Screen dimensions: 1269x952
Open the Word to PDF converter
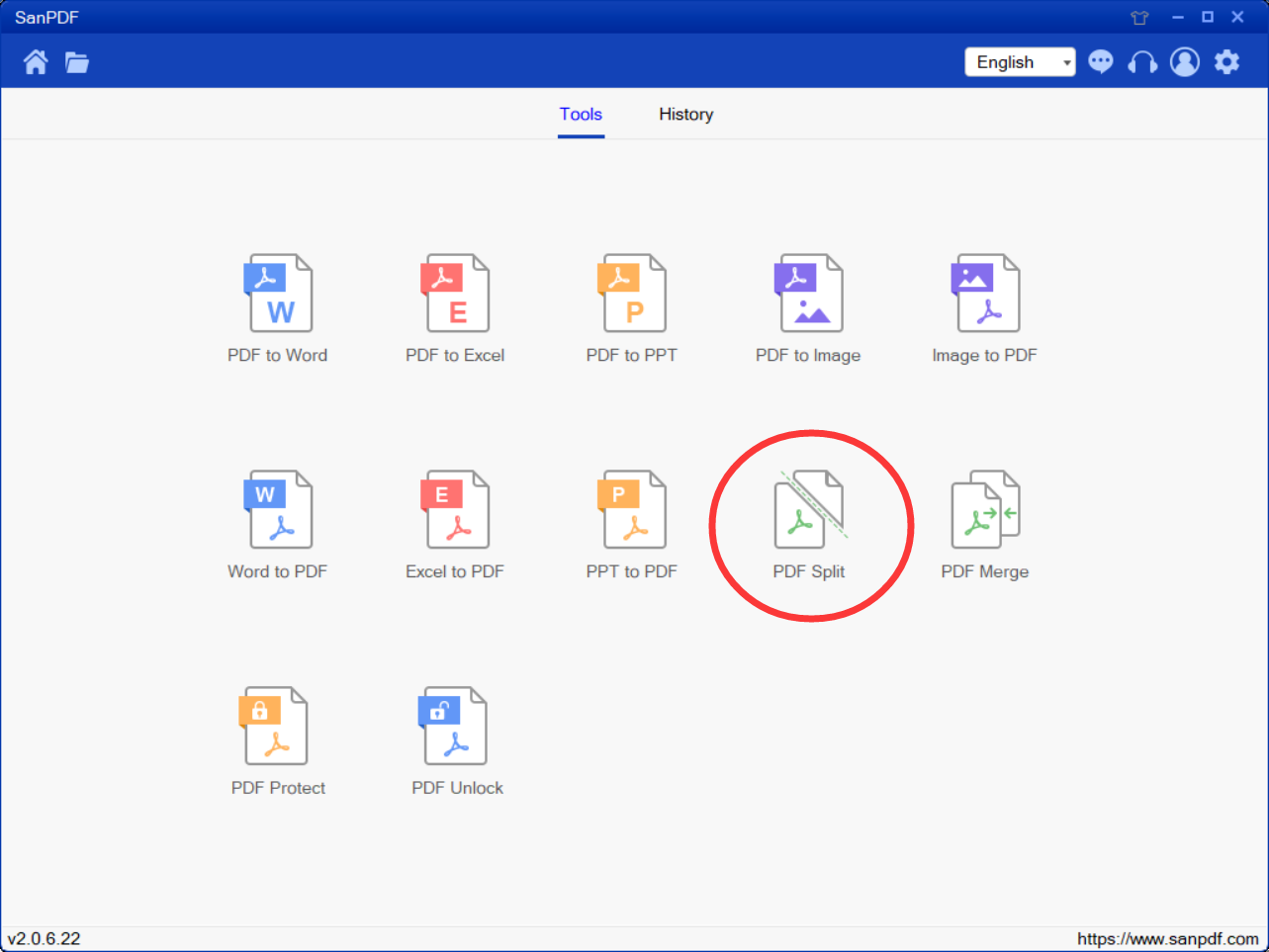(278, 522)
